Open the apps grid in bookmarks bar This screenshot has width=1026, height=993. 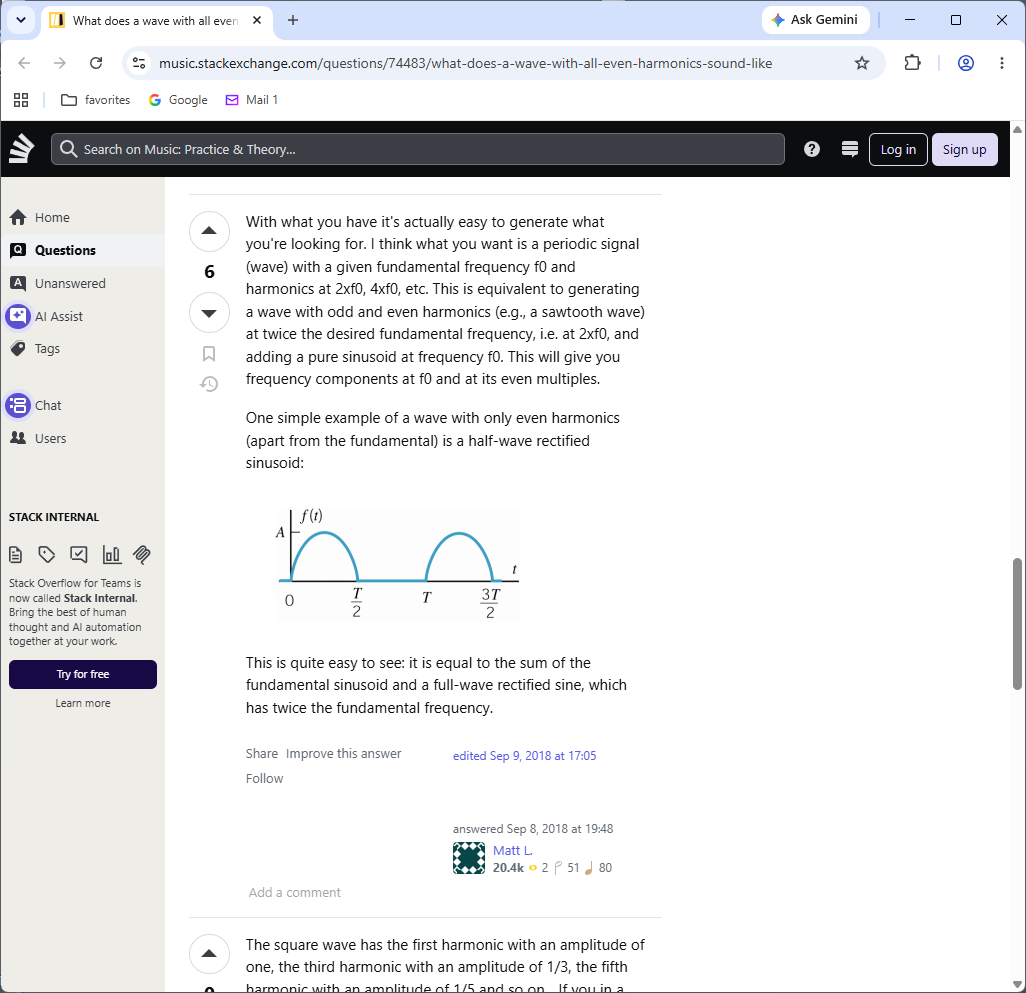(21, 99)
